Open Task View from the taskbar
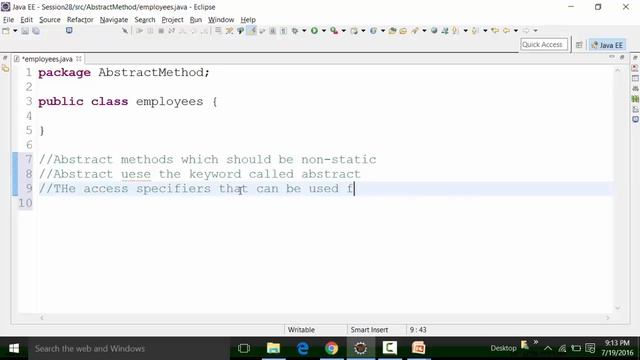Screen dimensions: 640x360 pos(244,348)
